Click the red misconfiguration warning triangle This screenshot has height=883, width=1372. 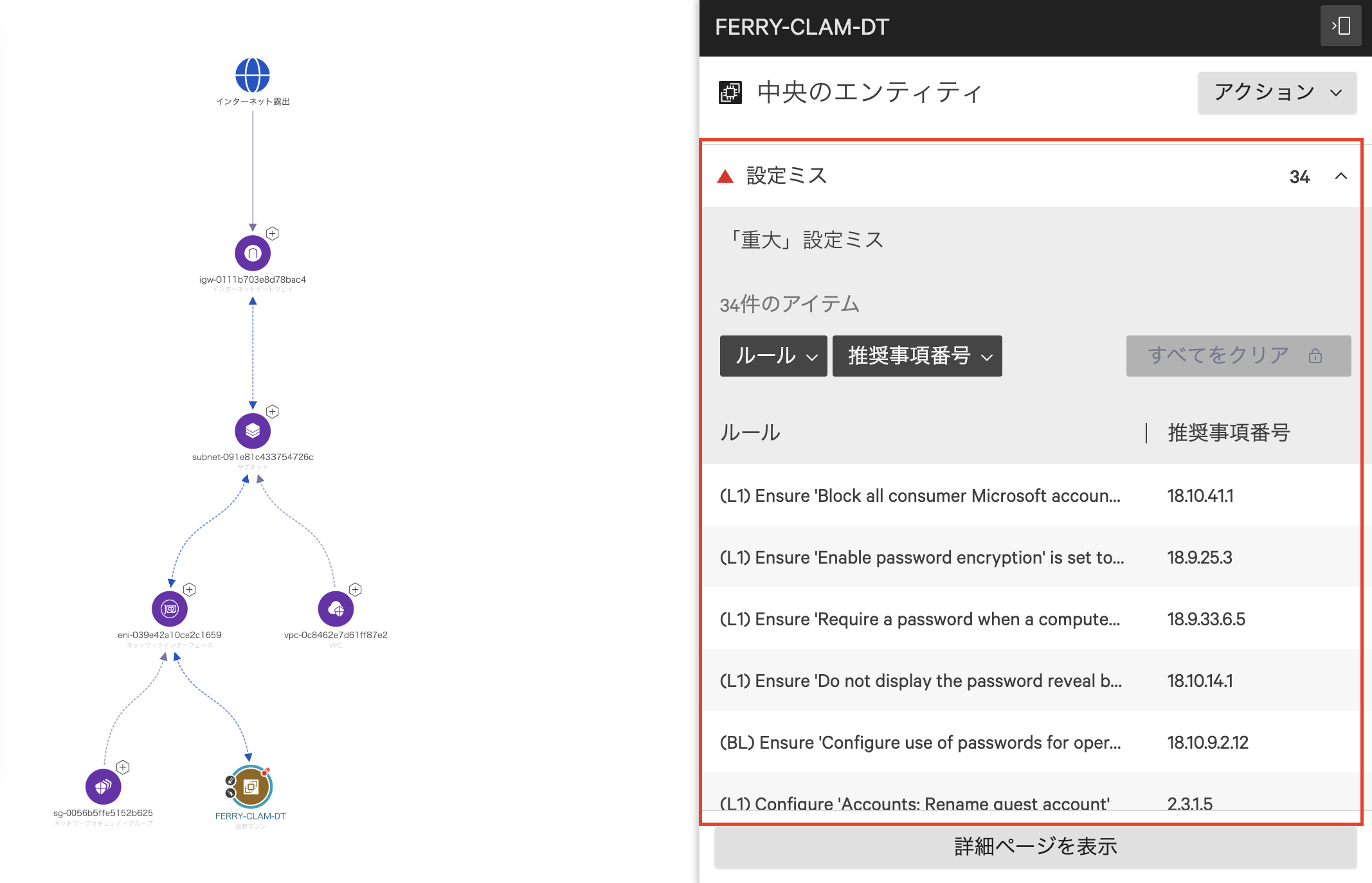(725, 177)
